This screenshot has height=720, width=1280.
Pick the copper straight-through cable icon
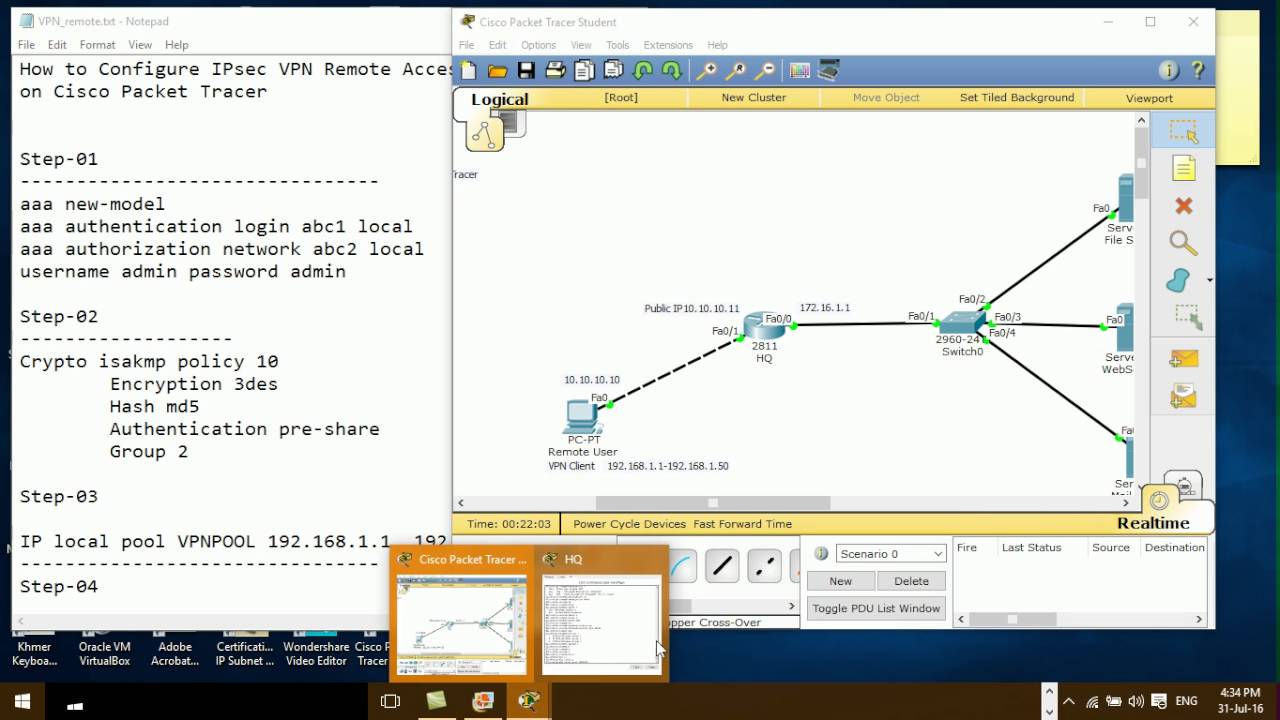722,566
